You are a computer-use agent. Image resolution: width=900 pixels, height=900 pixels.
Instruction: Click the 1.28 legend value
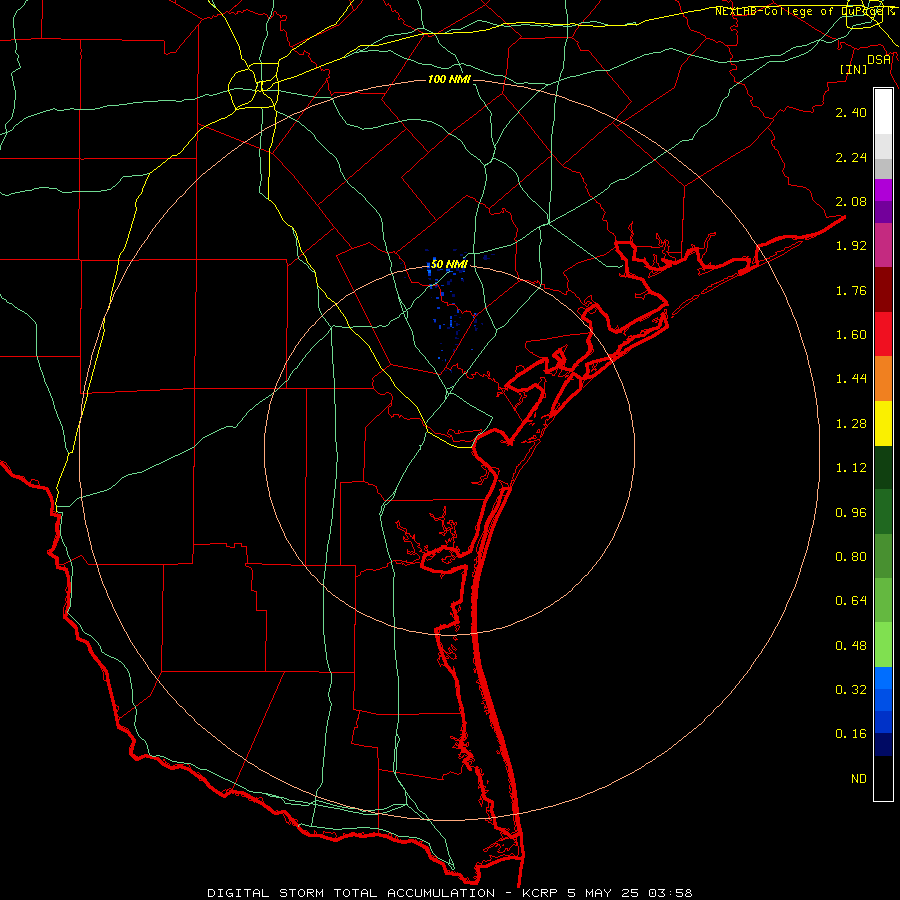coord(851,424)
